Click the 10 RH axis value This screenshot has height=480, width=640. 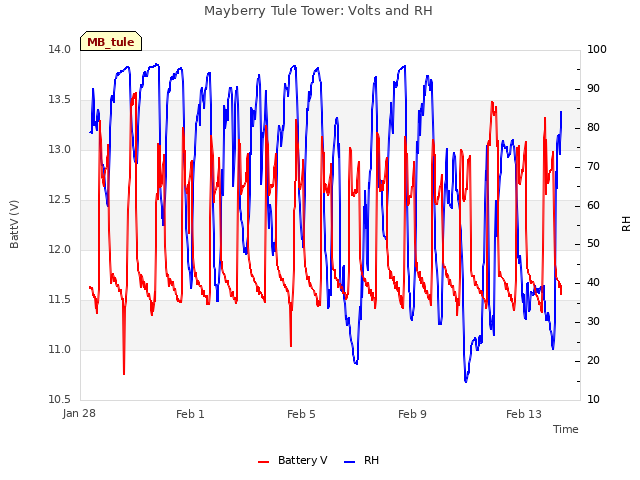pyautogui.click(x=593, y=399)
